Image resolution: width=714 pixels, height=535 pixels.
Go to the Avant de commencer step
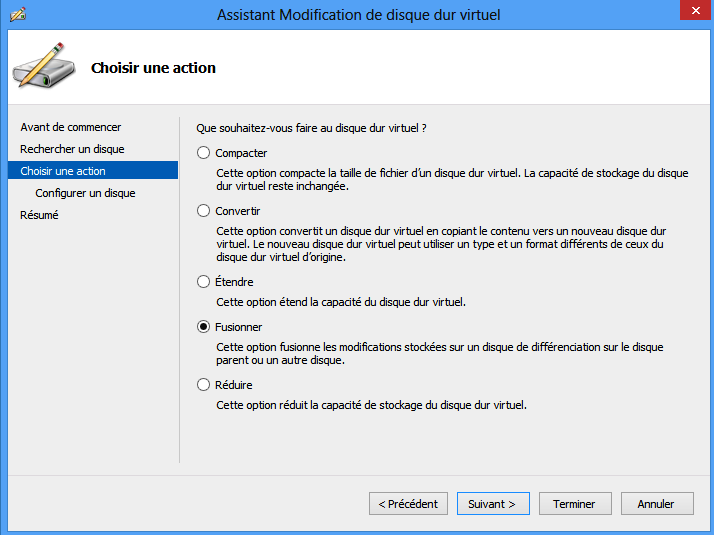coord(71,127)
